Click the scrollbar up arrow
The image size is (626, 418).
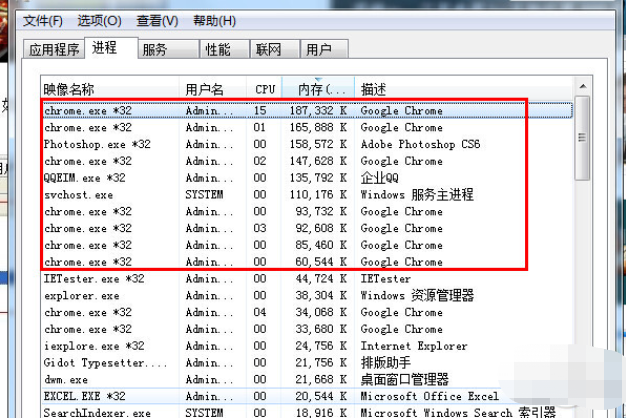[583, 86]
